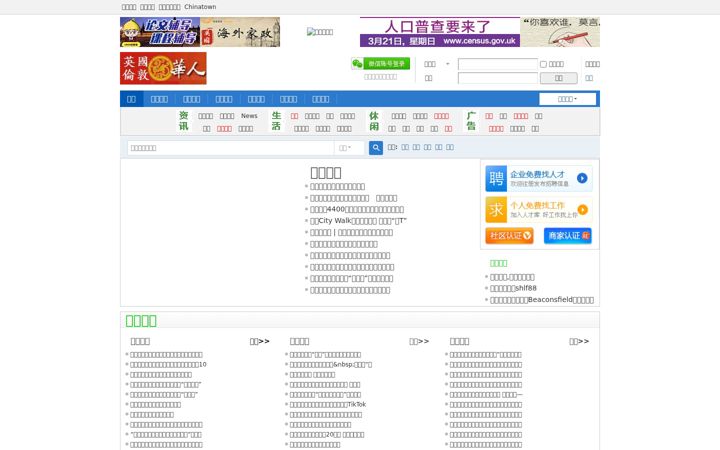Click the blue 聘 recruitment icon
The image size is (720, 450).
[x=496, y=179]
